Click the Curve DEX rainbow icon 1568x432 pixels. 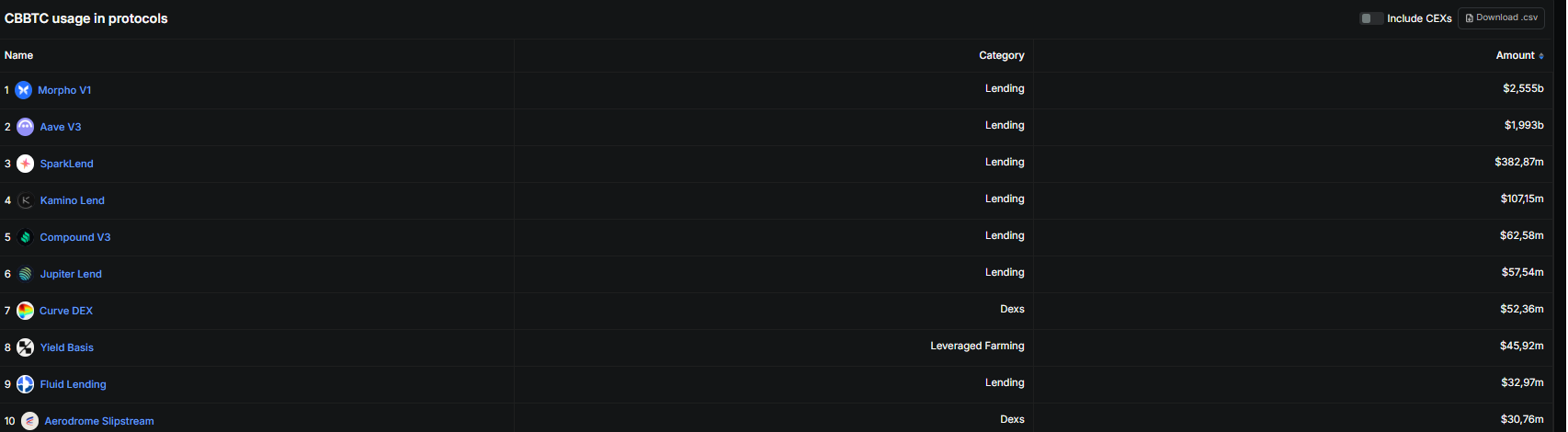click(x=26, y=311)
